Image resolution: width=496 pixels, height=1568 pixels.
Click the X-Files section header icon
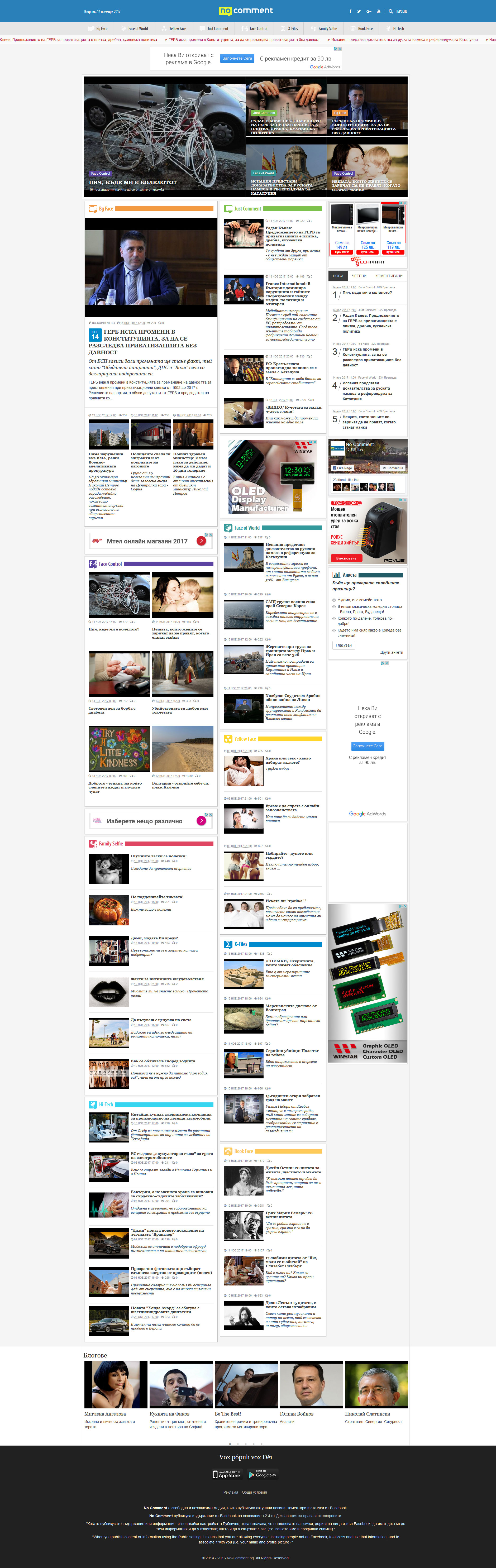(228, 944)
